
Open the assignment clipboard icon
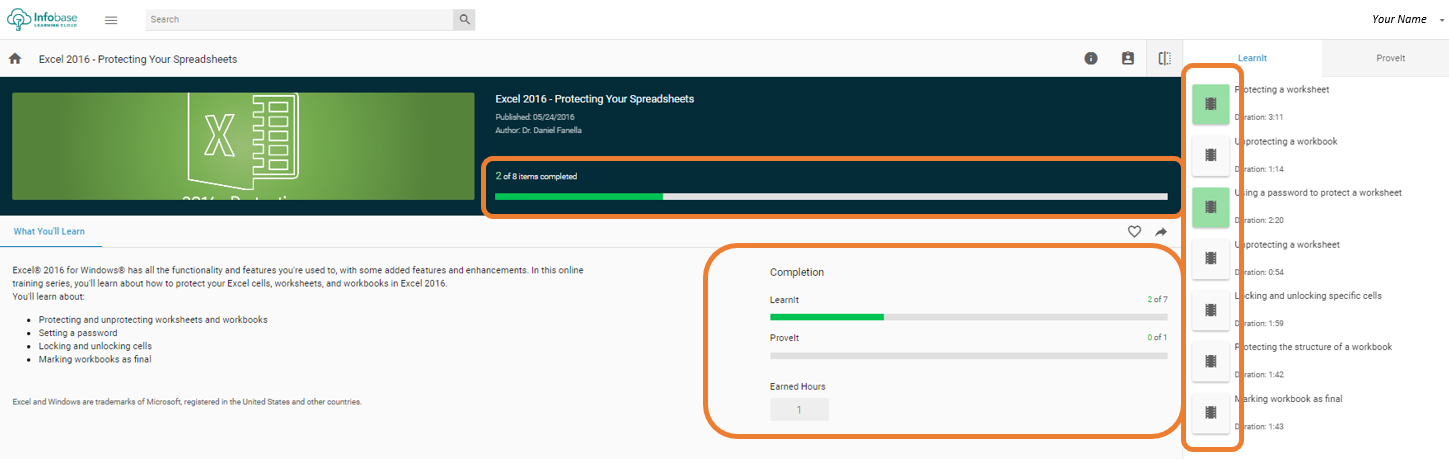pyautogui.click(x=1128, y=59)
